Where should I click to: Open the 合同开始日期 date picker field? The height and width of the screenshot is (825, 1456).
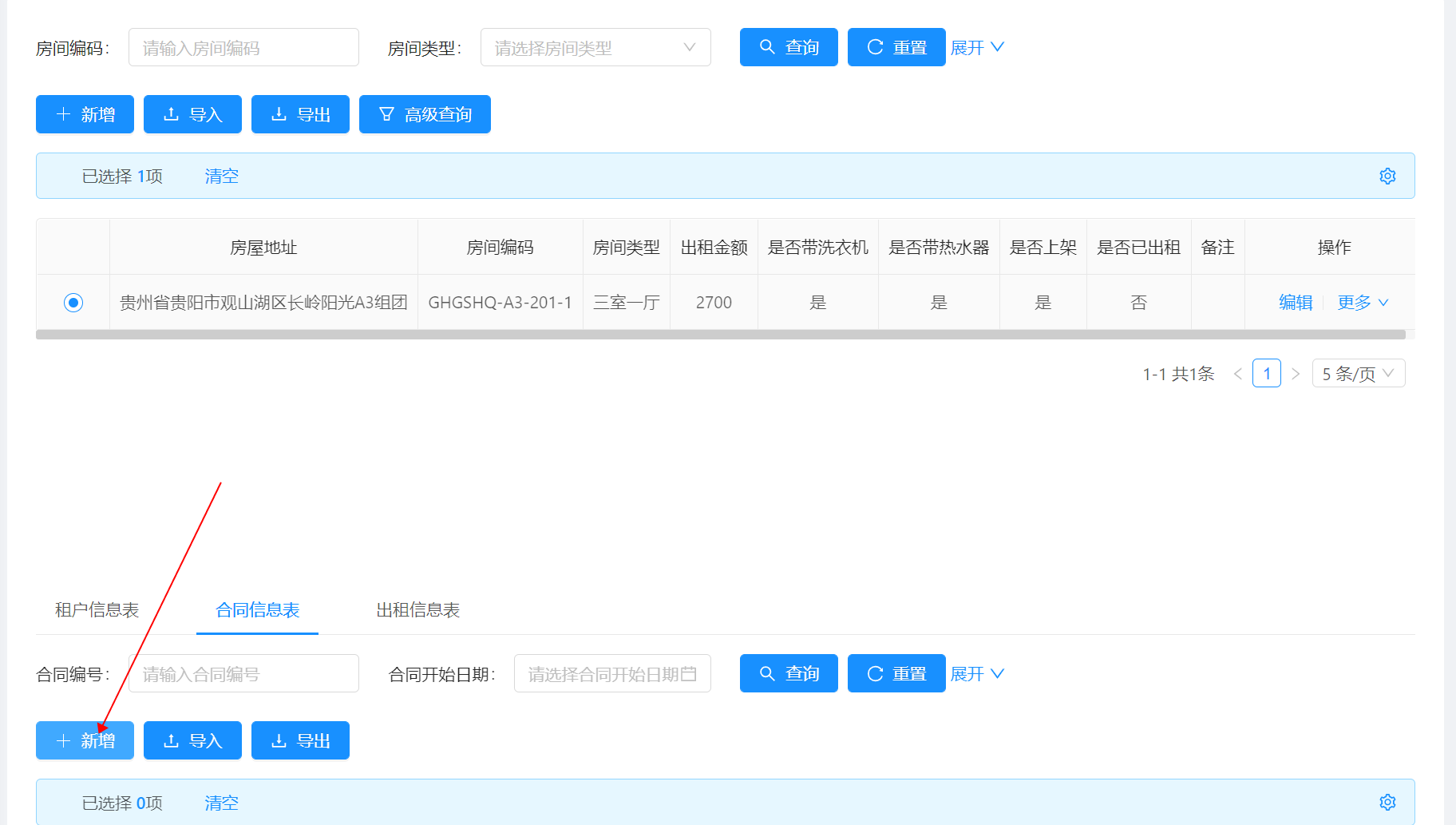tap(612, 674)
